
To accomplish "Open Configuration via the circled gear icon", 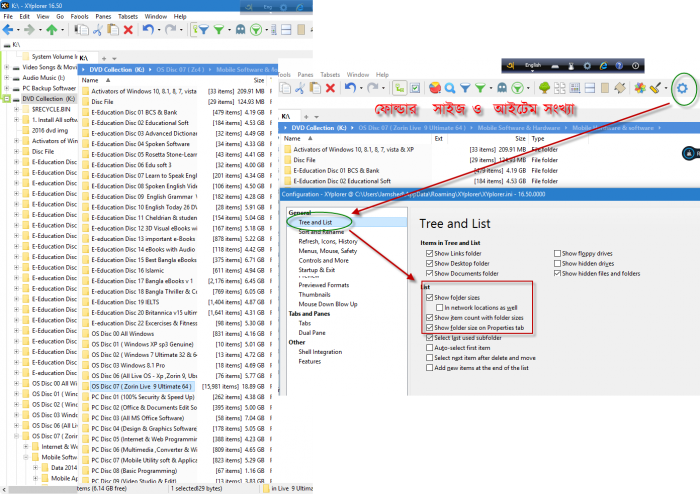I will [682, 88].
